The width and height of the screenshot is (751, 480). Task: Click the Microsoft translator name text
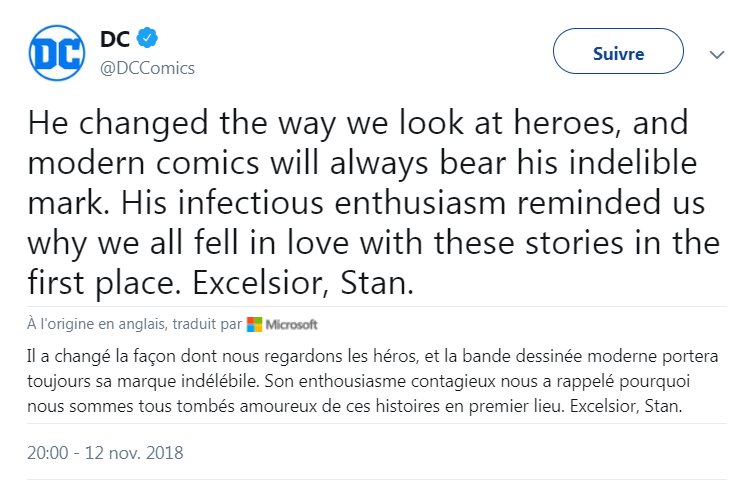click(291, 324)
